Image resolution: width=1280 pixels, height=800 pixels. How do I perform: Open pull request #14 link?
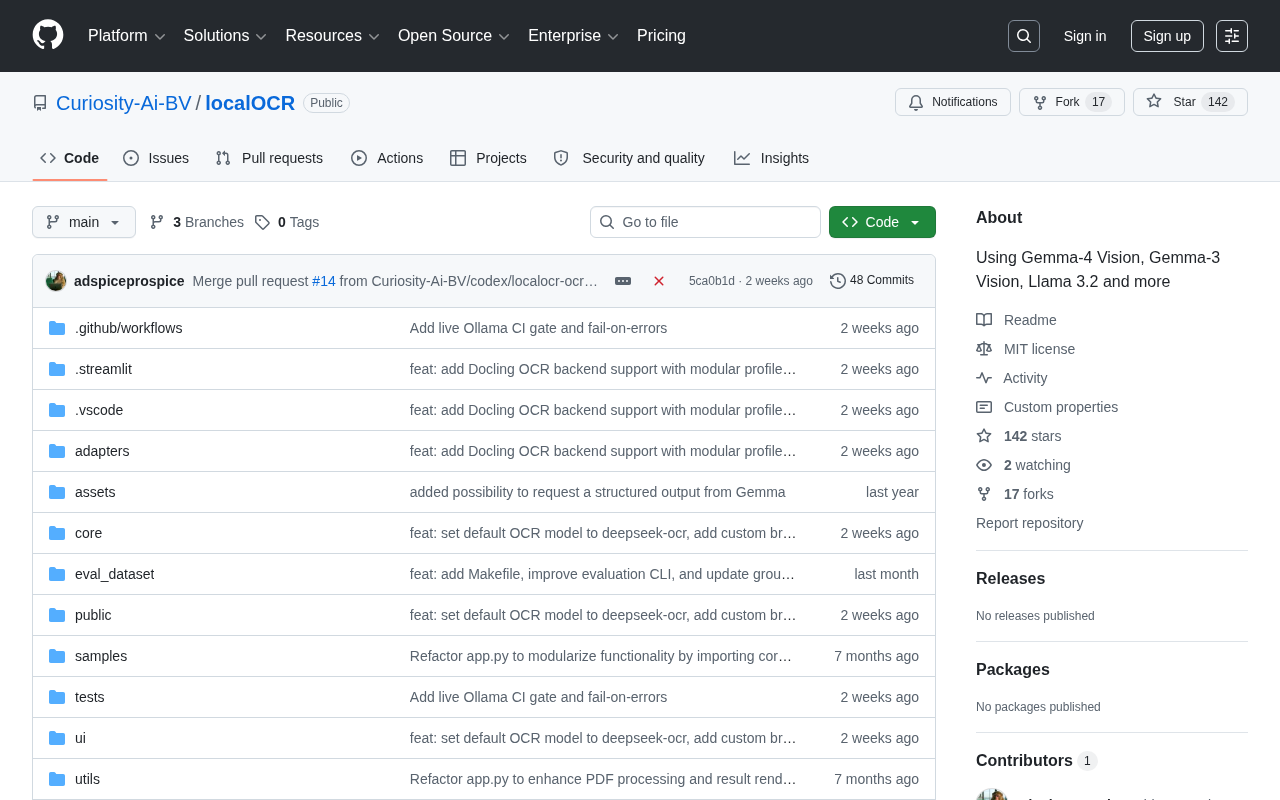pos(324,281)
